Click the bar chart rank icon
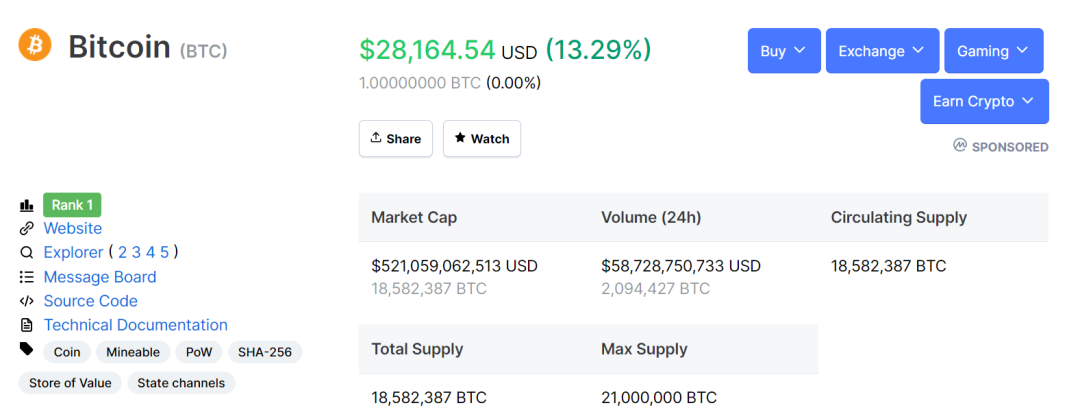This screenshot has width=1080, height=412. 26,205
